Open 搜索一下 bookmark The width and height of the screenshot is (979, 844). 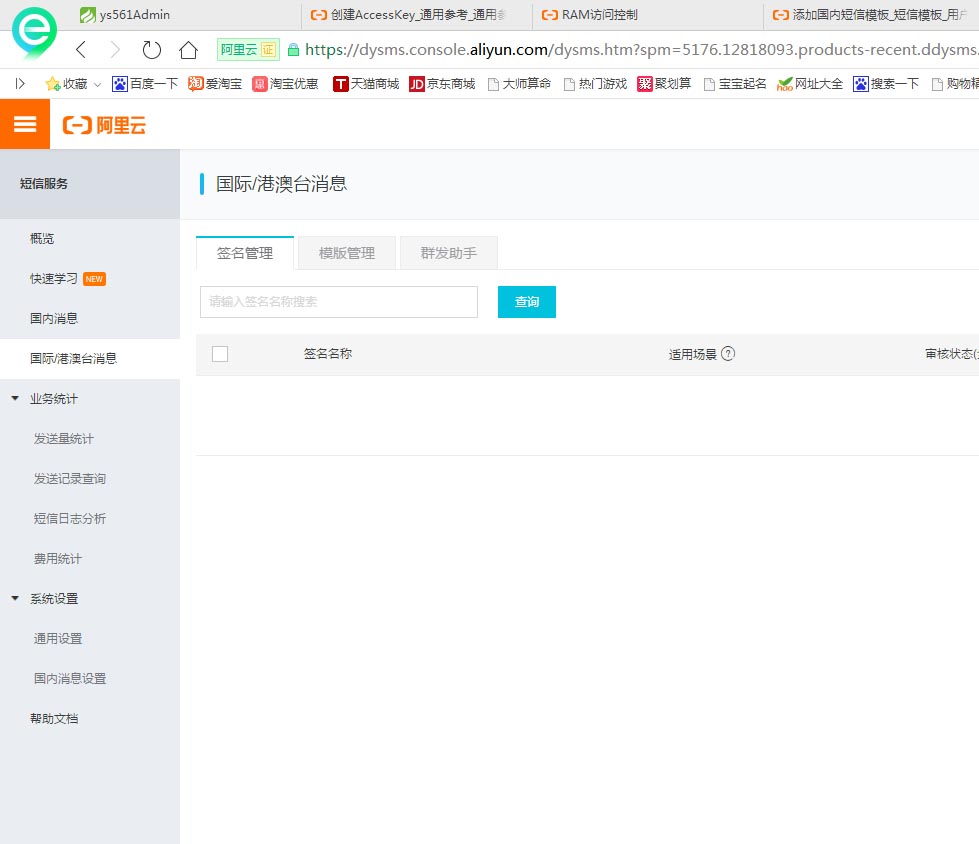[x=886, y=84]
